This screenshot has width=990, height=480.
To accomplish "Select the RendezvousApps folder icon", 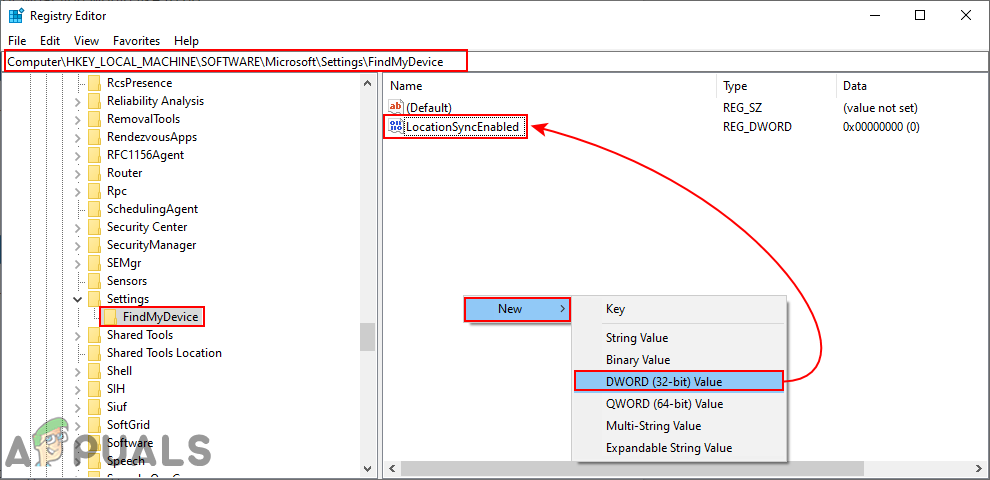I will [95, 137].
